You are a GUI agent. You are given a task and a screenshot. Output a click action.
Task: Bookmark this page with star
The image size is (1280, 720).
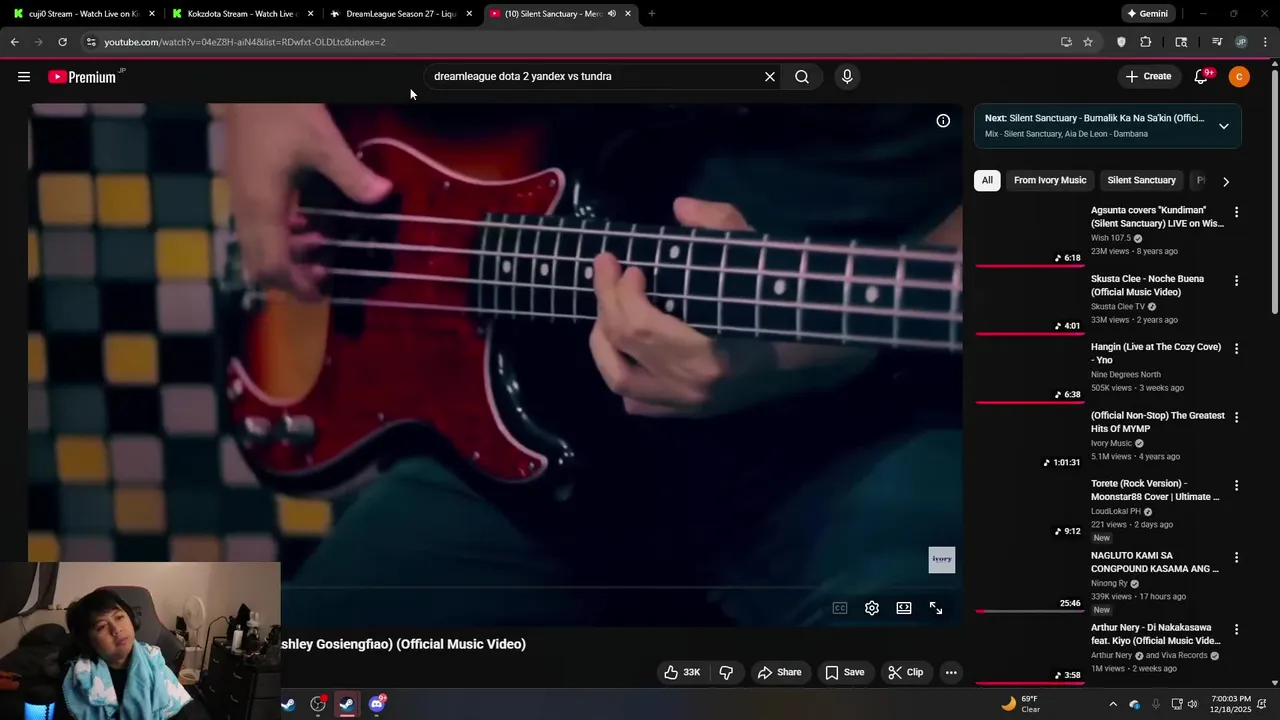click(x=1088, y=42)
